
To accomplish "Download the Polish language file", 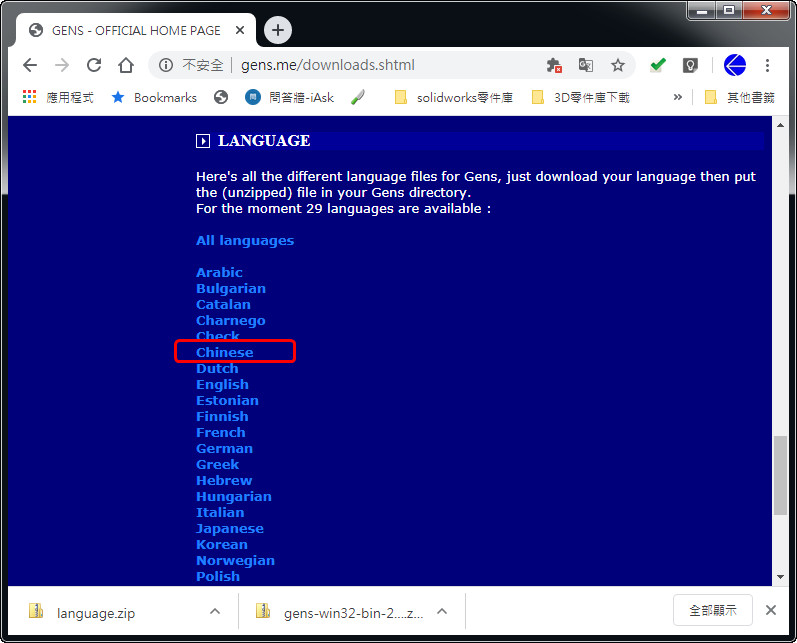I will tap(218, 576).
